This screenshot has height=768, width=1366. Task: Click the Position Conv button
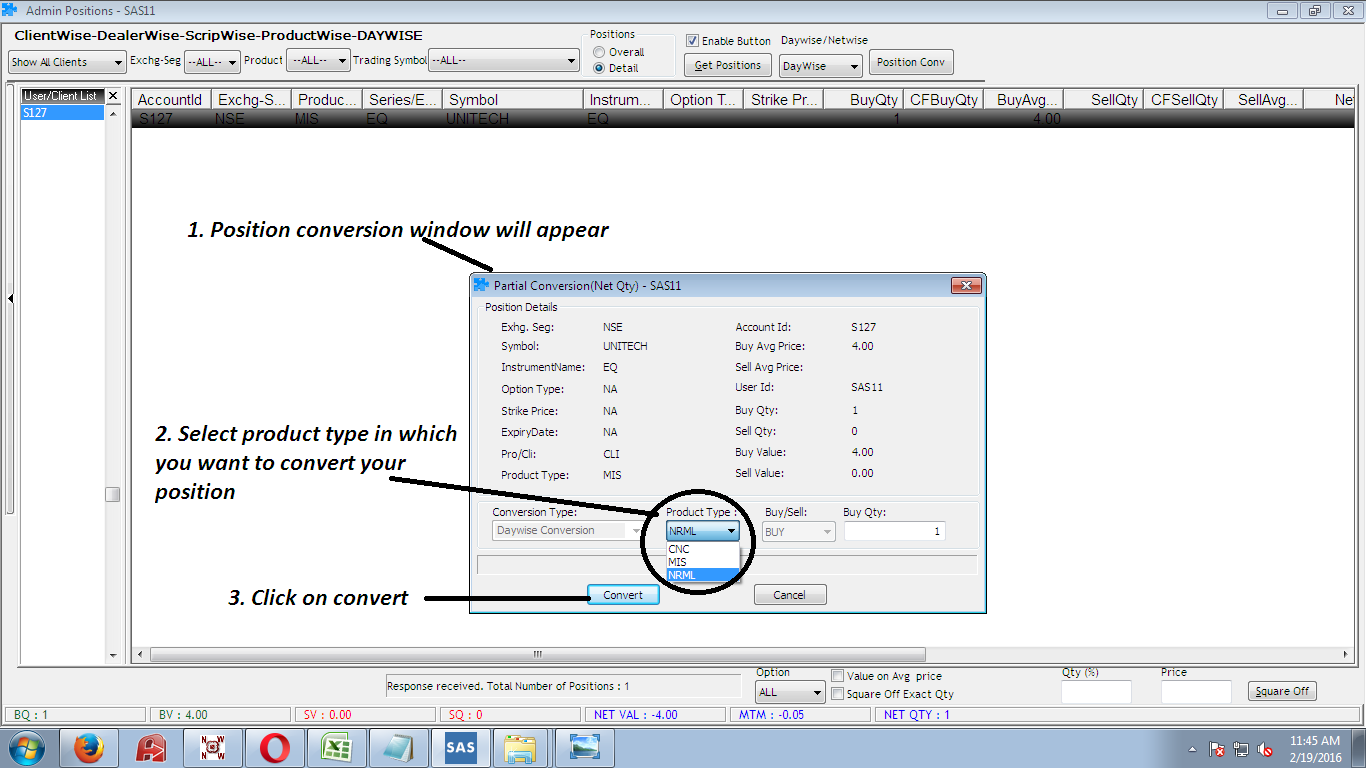[x=911, y=62]
